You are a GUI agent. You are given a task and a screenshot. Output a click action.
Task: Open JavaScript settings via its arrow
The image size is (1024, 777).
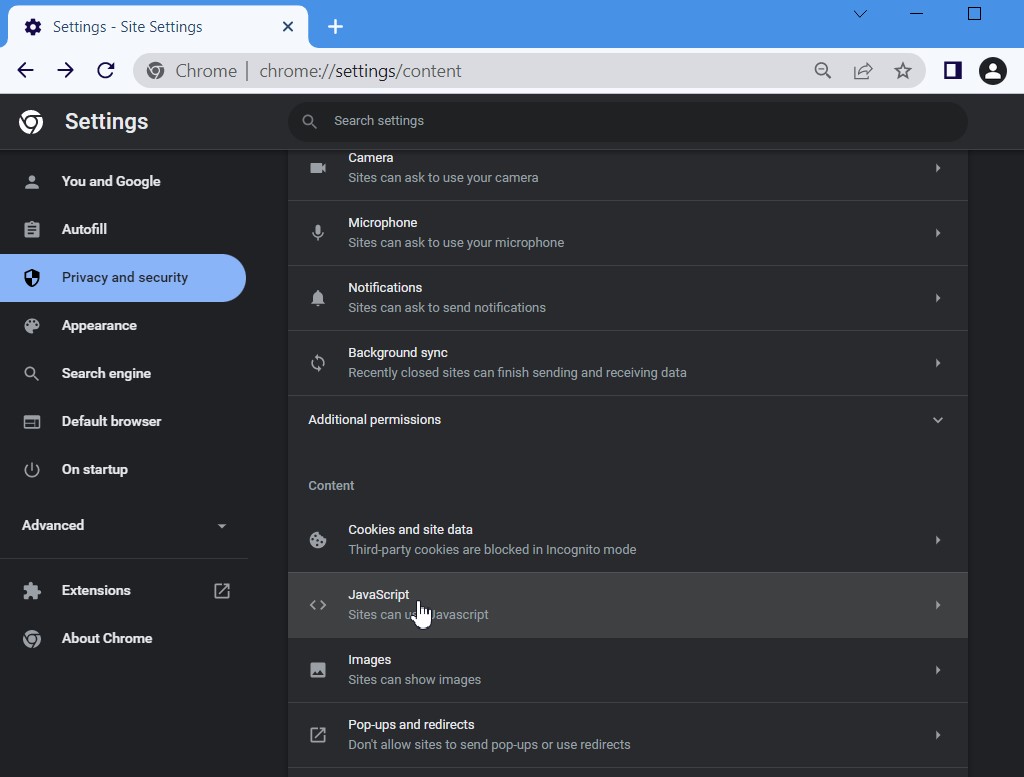tap(938, 605)
